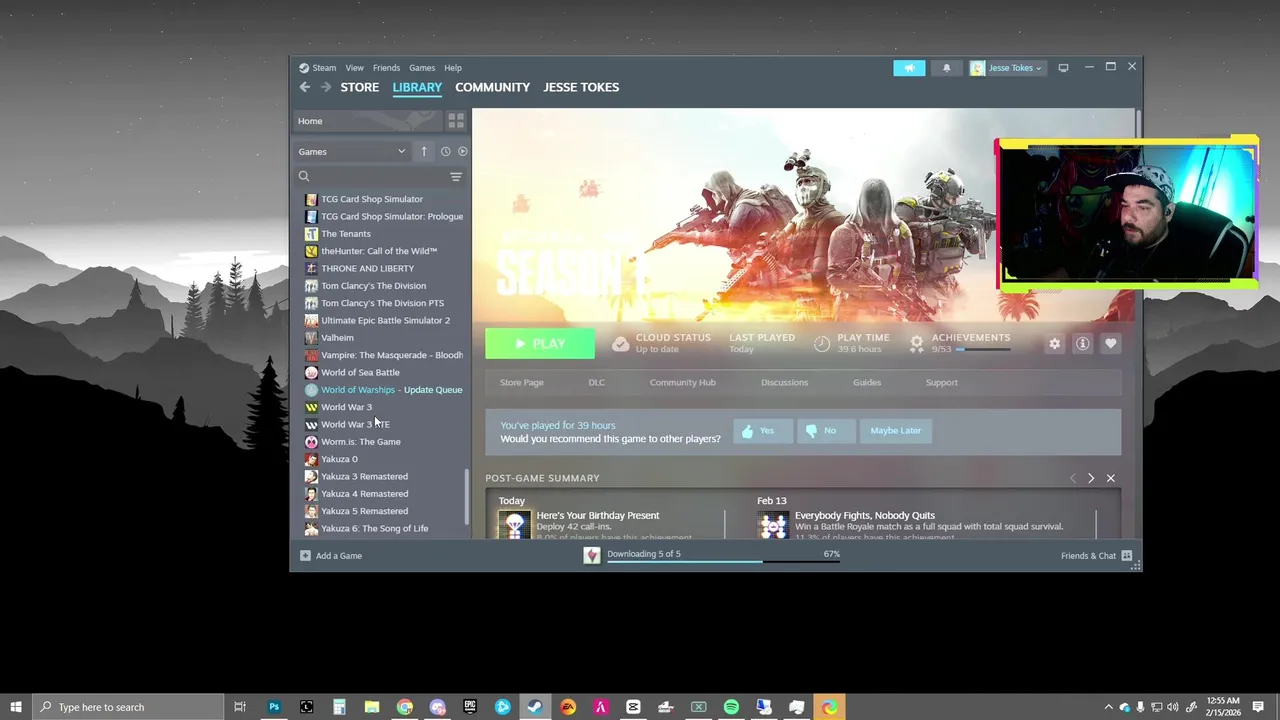Close the Post-Game Summary panel

(1110, 478)
